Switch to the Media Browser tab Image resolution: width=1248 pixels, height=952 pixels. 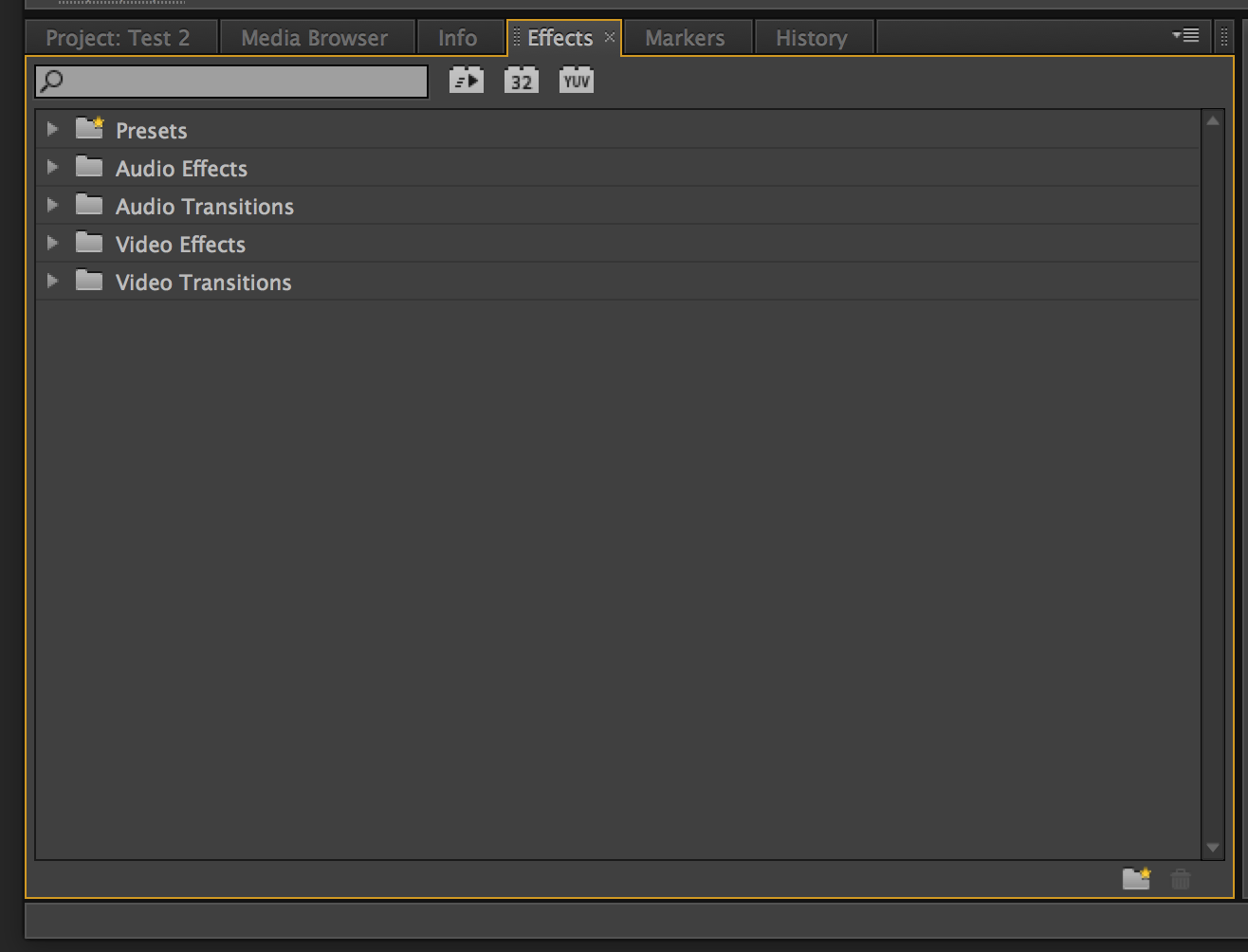point(314,38)
